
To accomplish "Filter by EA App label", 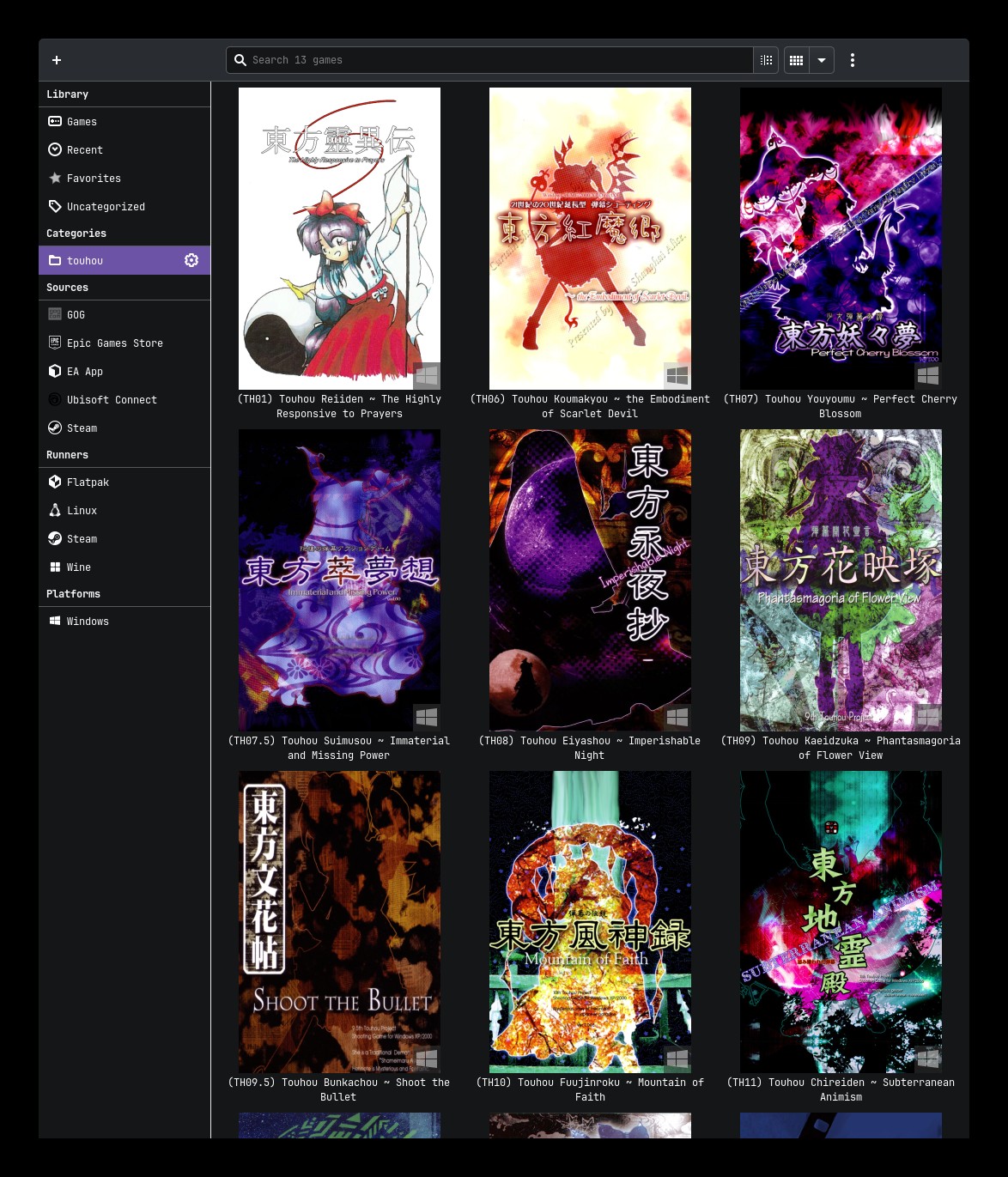I will [85, 372].
